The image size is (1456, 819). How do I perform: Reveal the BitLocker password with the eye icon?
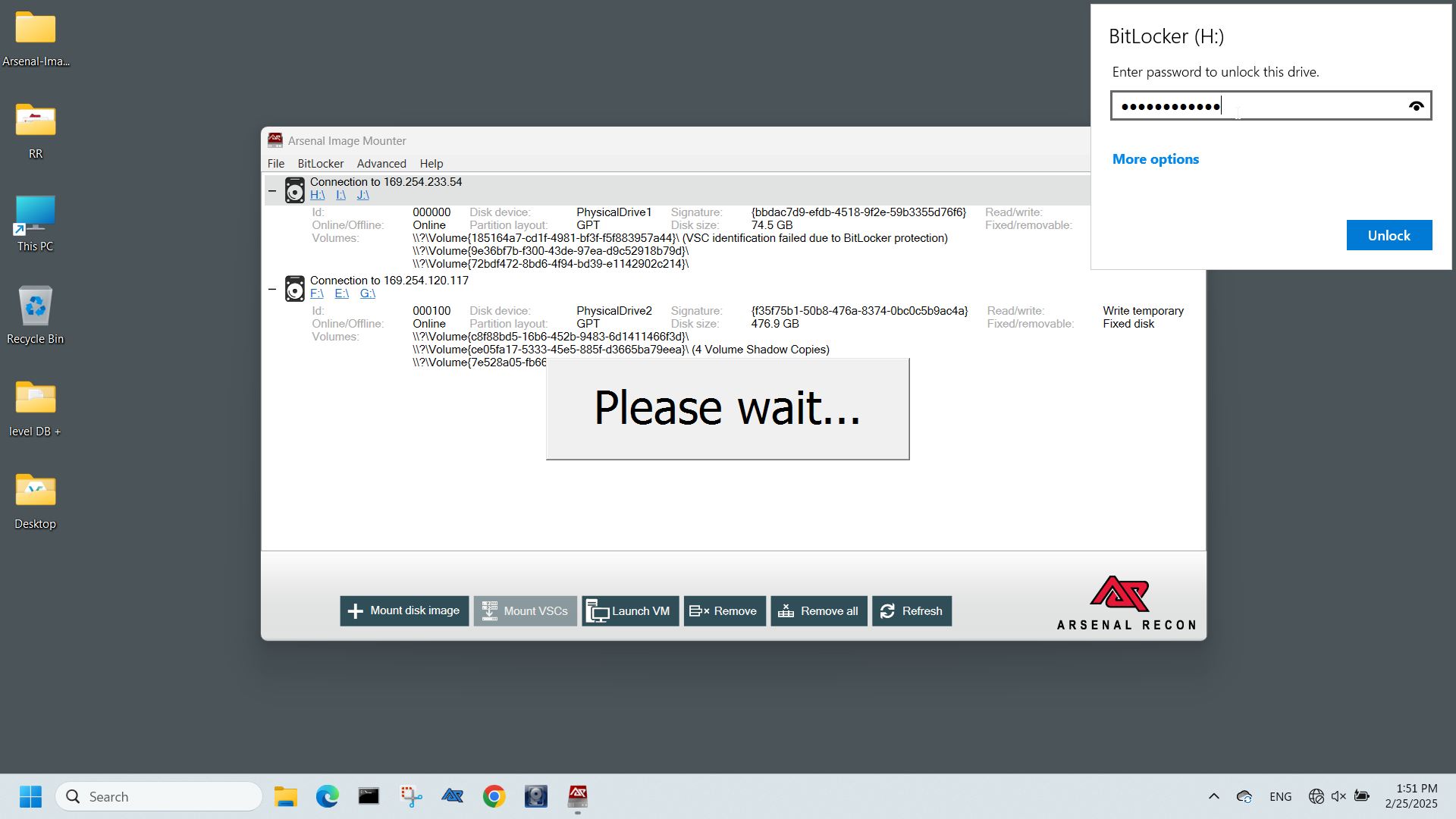point(1416,106)
